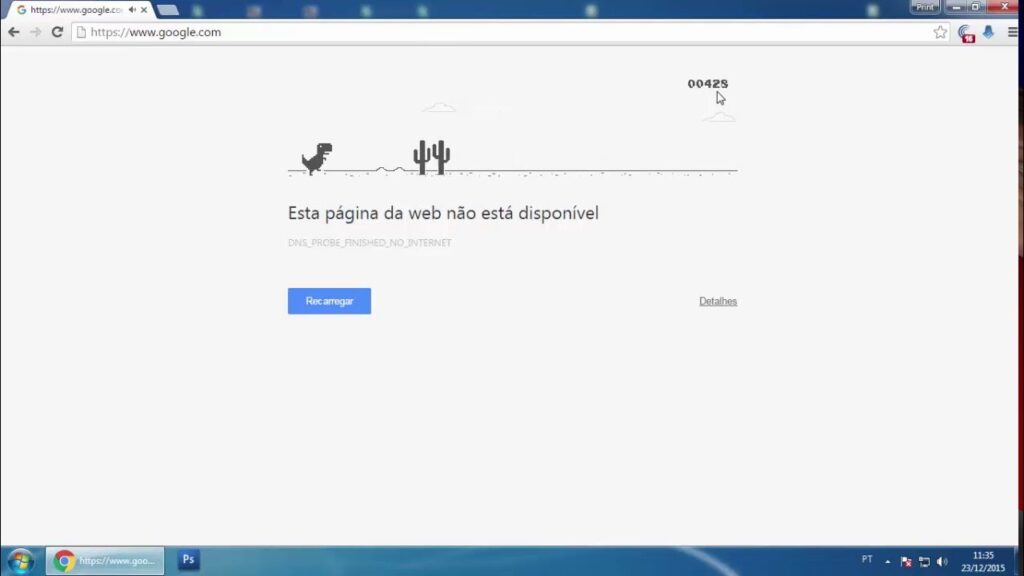Open the red-badged extension icon
The image size is (1024, 576).
967,33
